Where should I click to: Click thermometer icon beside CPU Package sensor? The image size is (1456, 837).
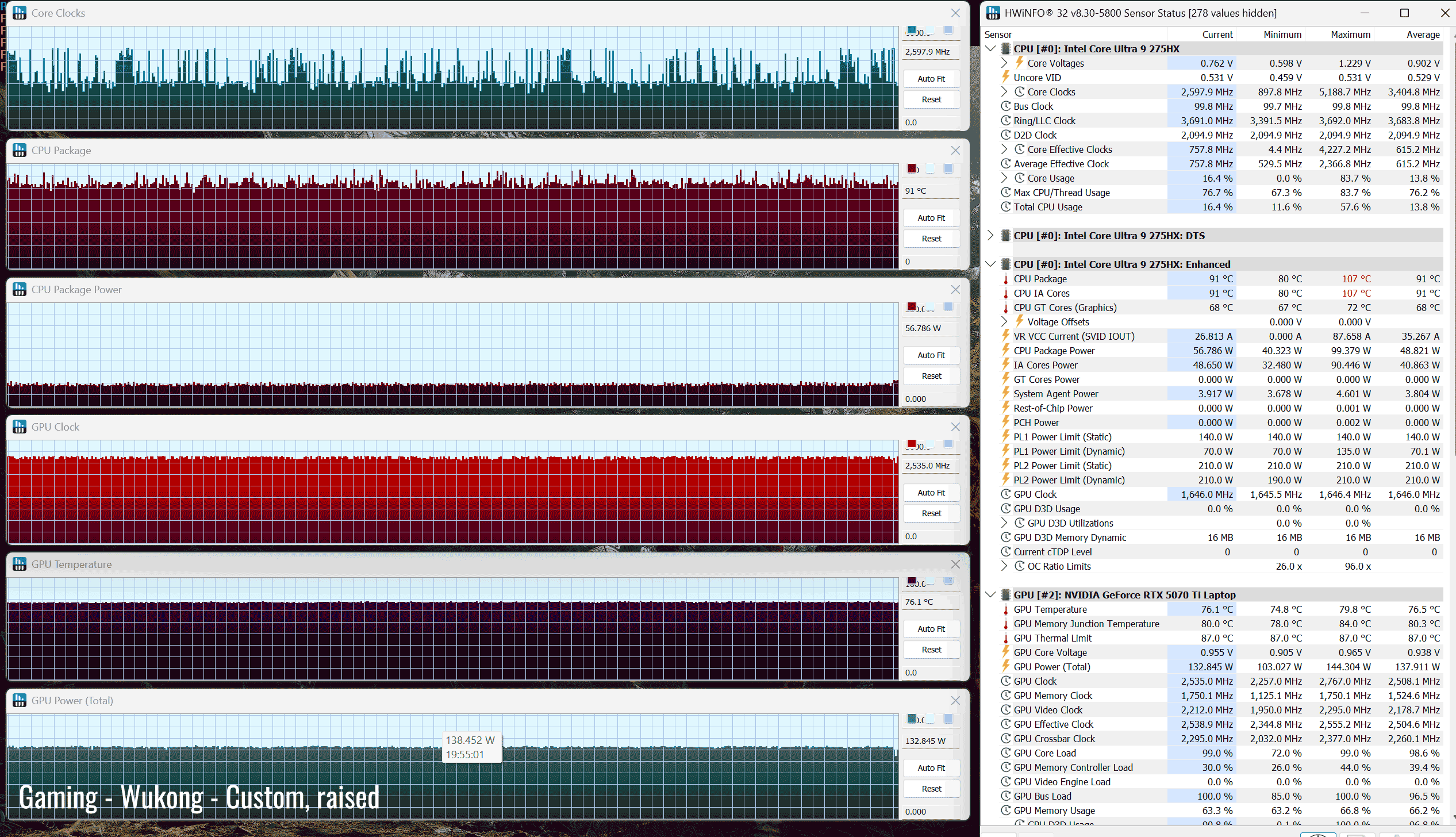tap(1005, 279)
